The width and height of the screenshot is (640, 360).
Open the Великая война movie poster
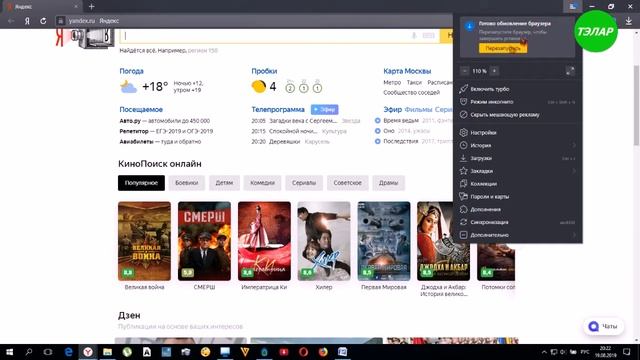[144, 241]
